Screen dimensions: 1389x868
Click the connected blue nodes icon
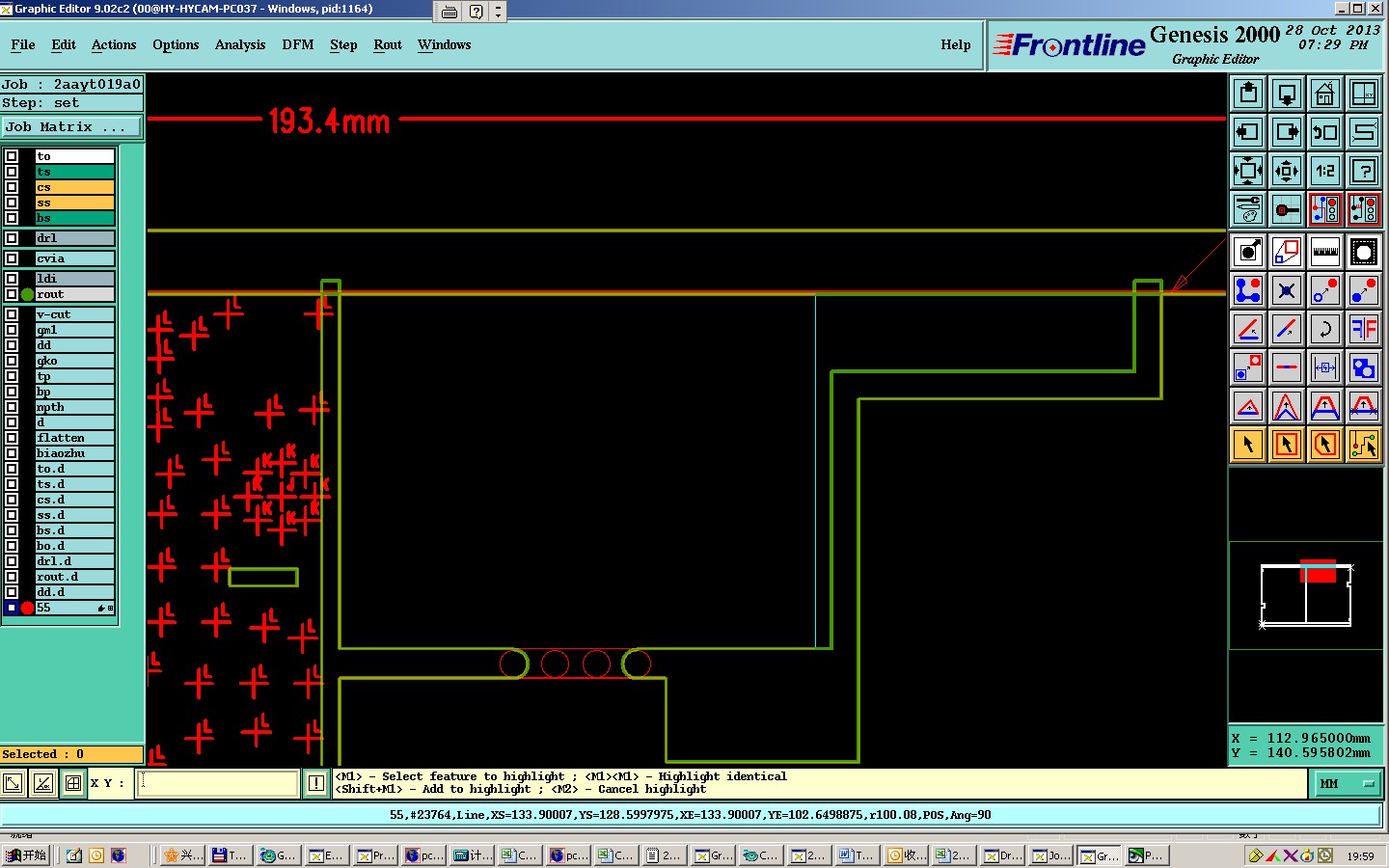1248,290
